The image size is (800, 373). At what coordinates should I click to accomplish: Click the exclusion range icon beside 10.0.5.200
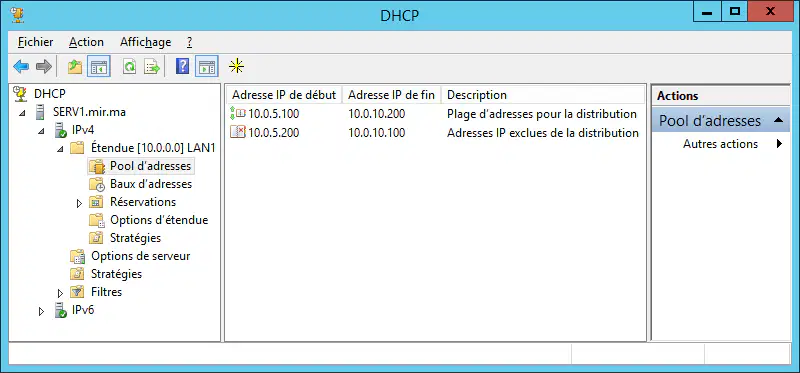pyautogui.click(x=238, y=133)
